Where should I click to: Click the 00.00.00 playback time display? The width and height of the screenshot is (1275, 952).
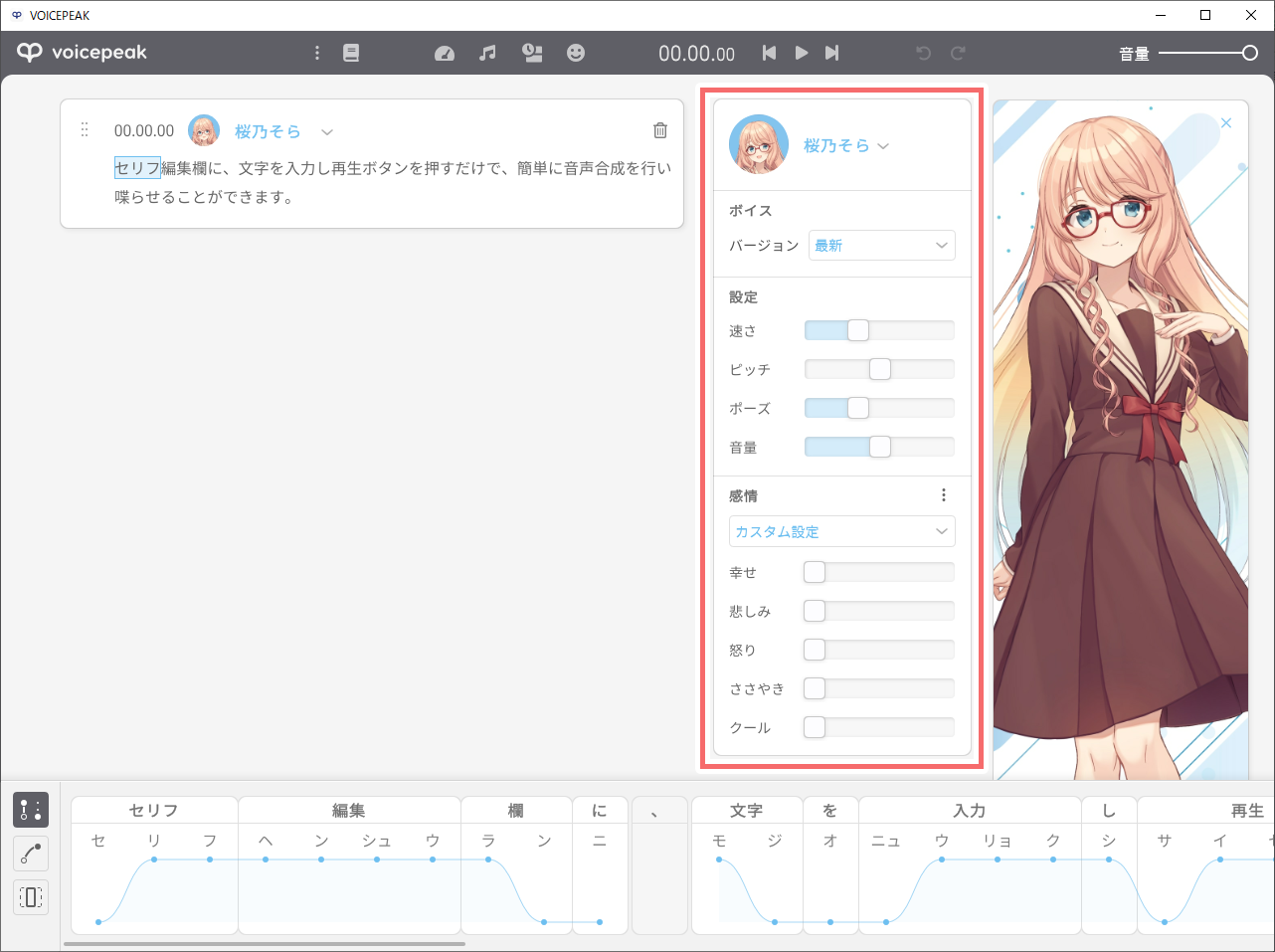(x=697, y=54)
